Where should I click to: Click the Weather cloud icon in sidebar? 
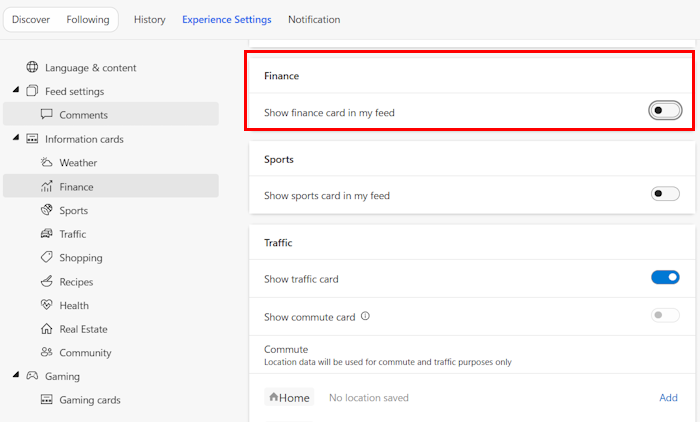[46, 163]
